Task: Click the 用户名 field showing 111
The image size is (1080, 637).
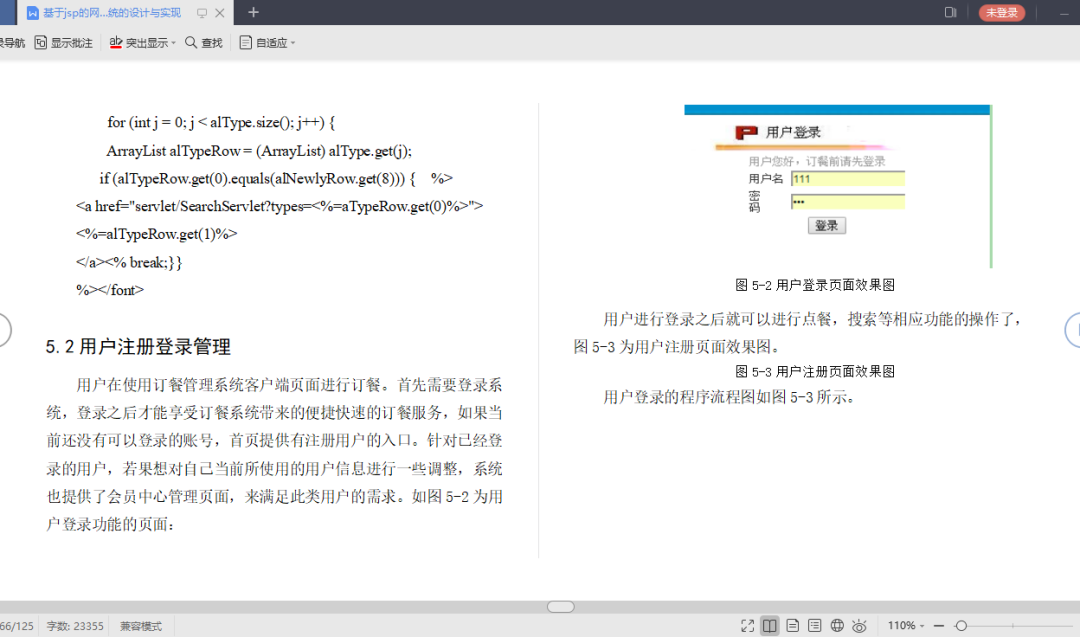Action: [x=847, y=178]
